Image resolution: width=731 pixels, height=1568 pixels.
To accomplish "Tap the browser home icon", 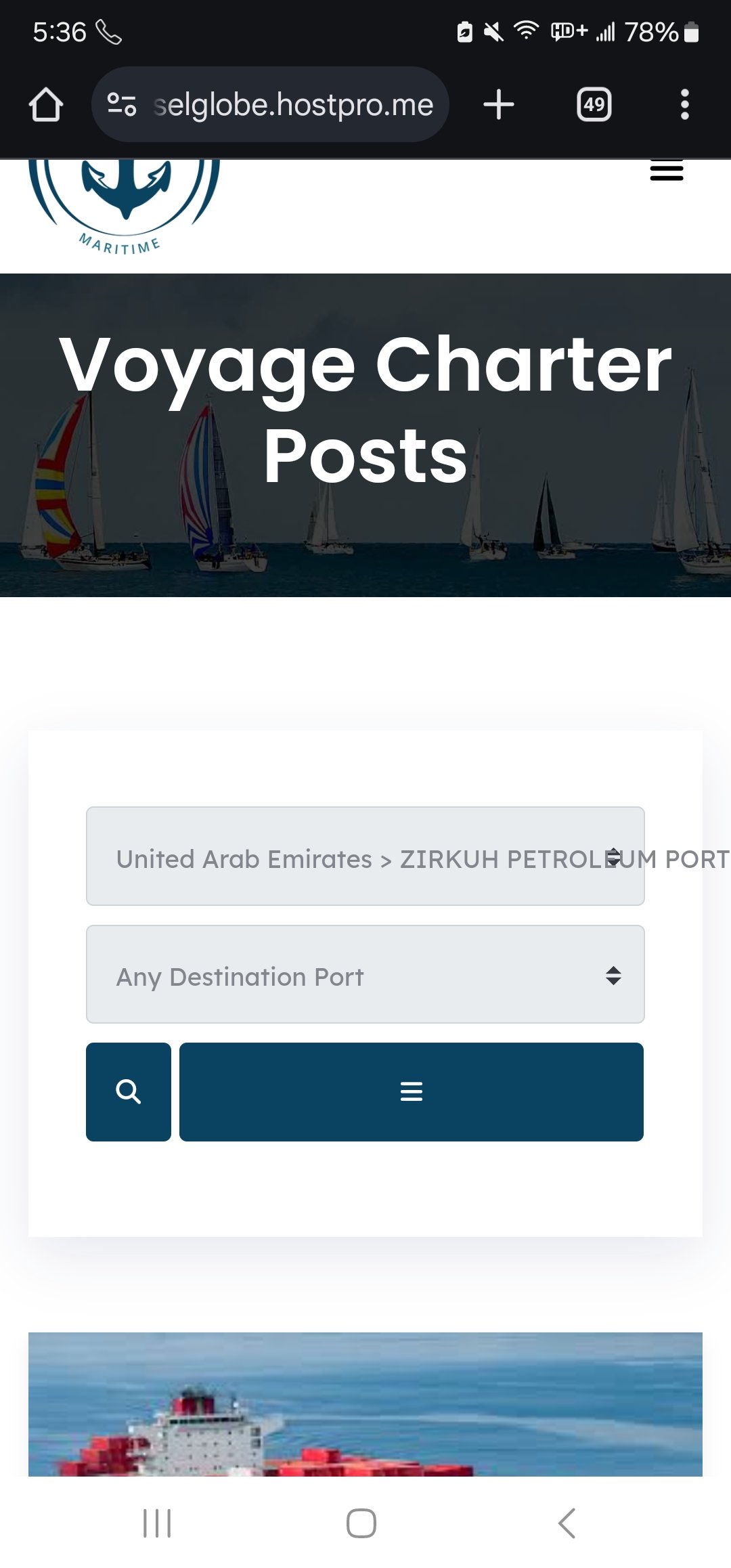I will [x=46, y=105].
